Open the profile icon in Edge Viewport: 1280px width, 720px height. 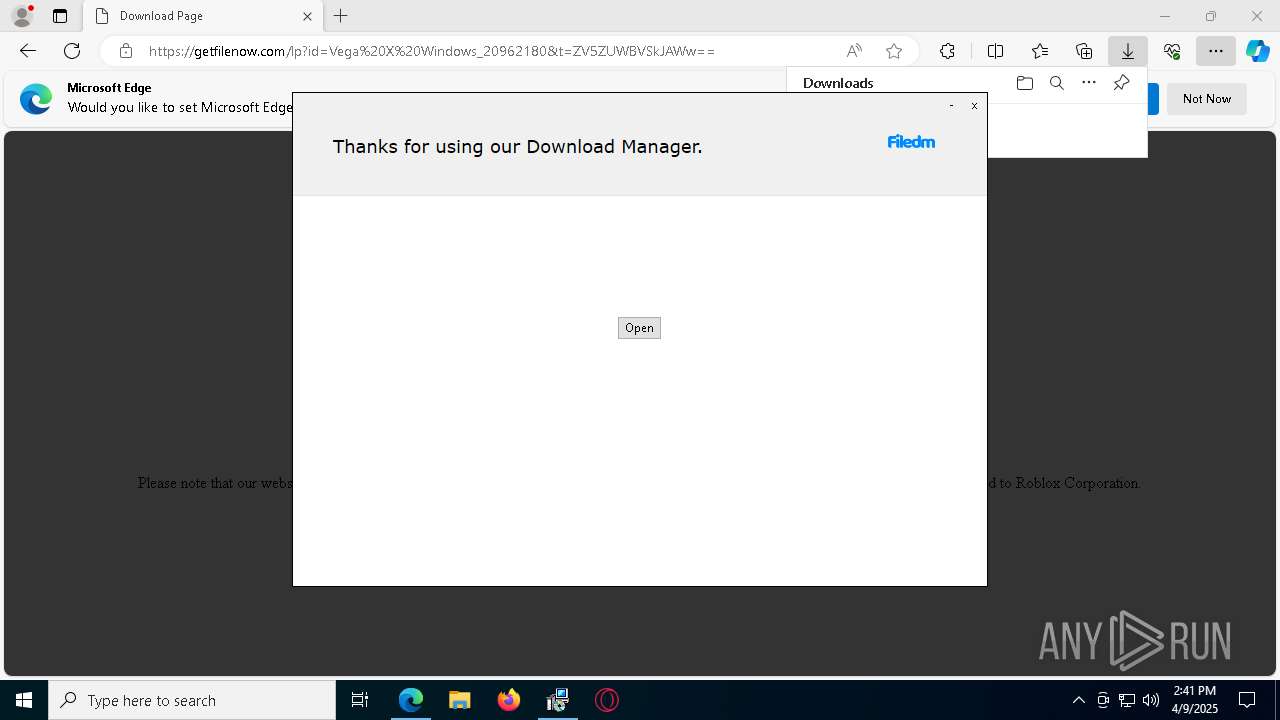[x=22, y=16]
